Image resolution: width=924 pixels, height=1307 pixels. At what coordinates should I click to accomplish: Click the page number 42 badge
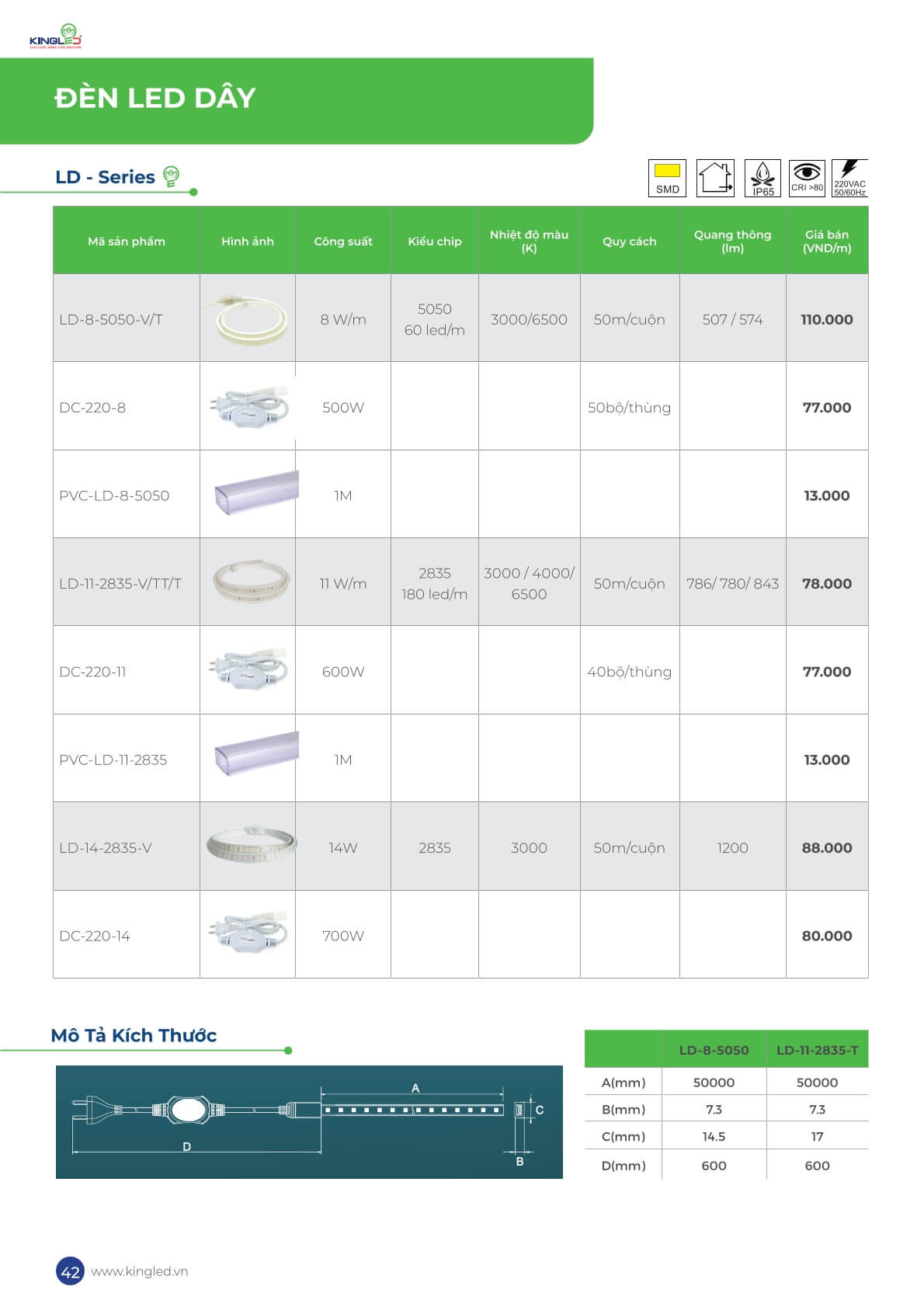[70, 1271]
